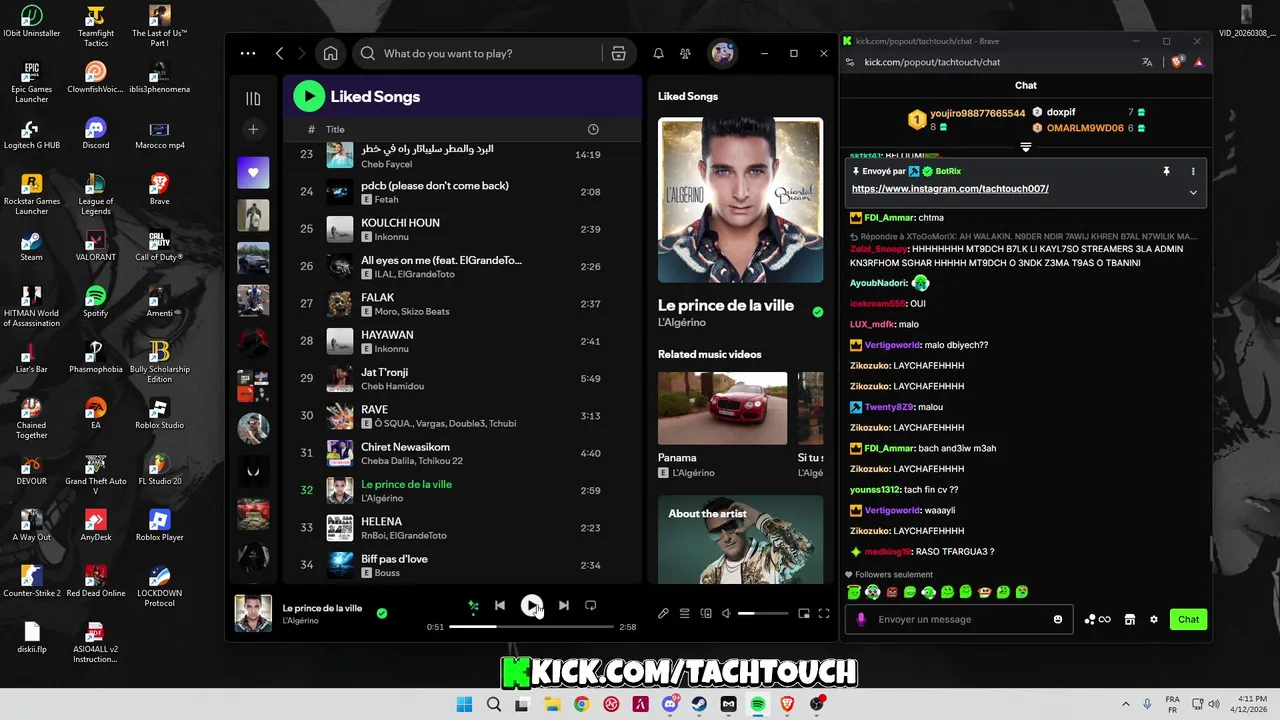Screen dimensions: 1280x720
Task: Click the username Vertigoworld saying waaayli
Action: (x=893, y=510)
